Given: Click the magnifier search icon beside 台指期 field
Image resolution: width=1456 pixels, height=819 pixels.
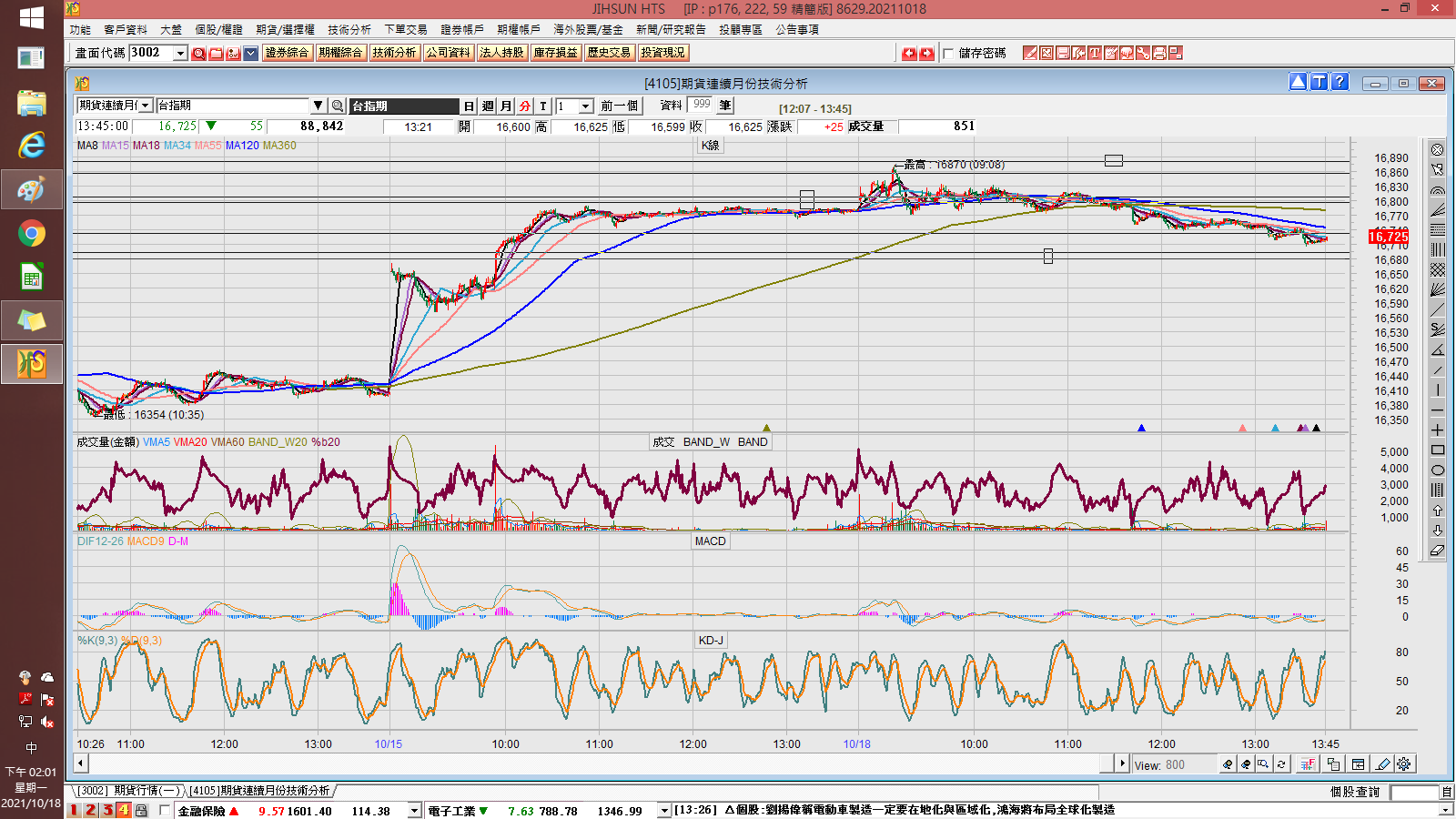Looking at the screenshot, I should click(x=337, y=106).
